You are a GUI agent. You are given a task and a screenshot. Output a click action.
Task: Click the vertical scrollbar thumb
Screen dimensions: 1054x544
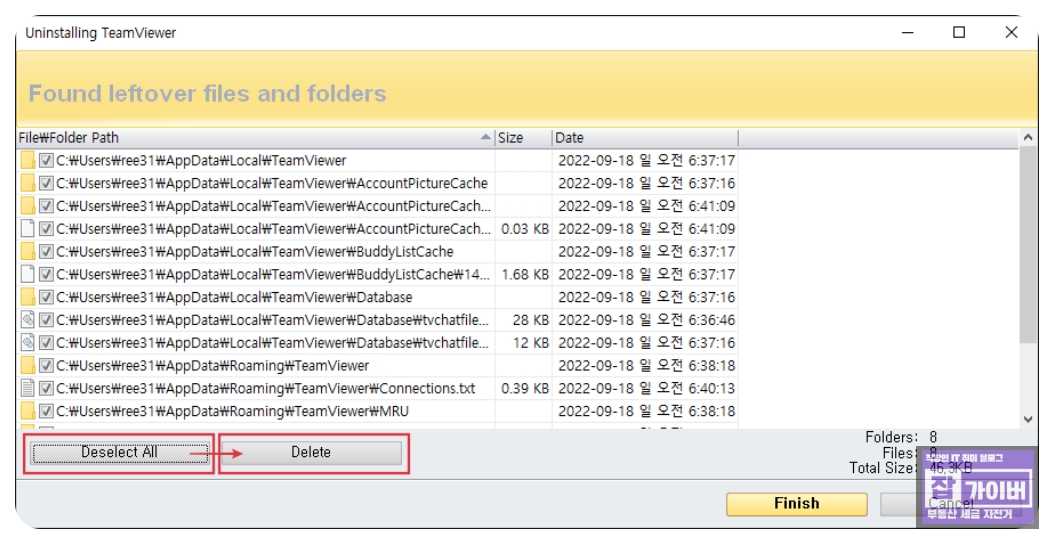[1028, 245]
